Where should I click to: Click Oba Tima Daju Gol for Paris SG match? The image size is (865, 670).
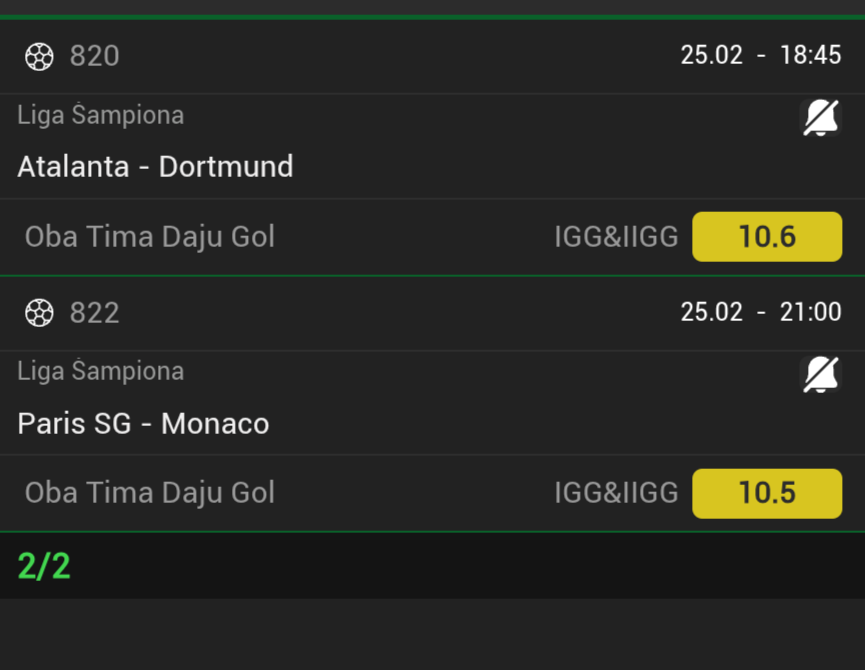coord(149,493)
